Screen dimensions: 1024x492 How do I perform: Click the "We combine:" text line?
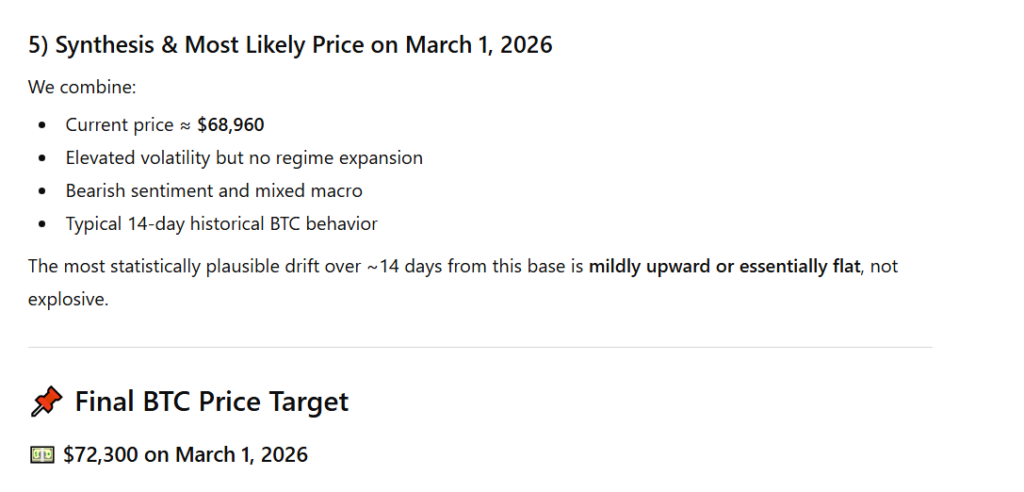tap(81, 87)
